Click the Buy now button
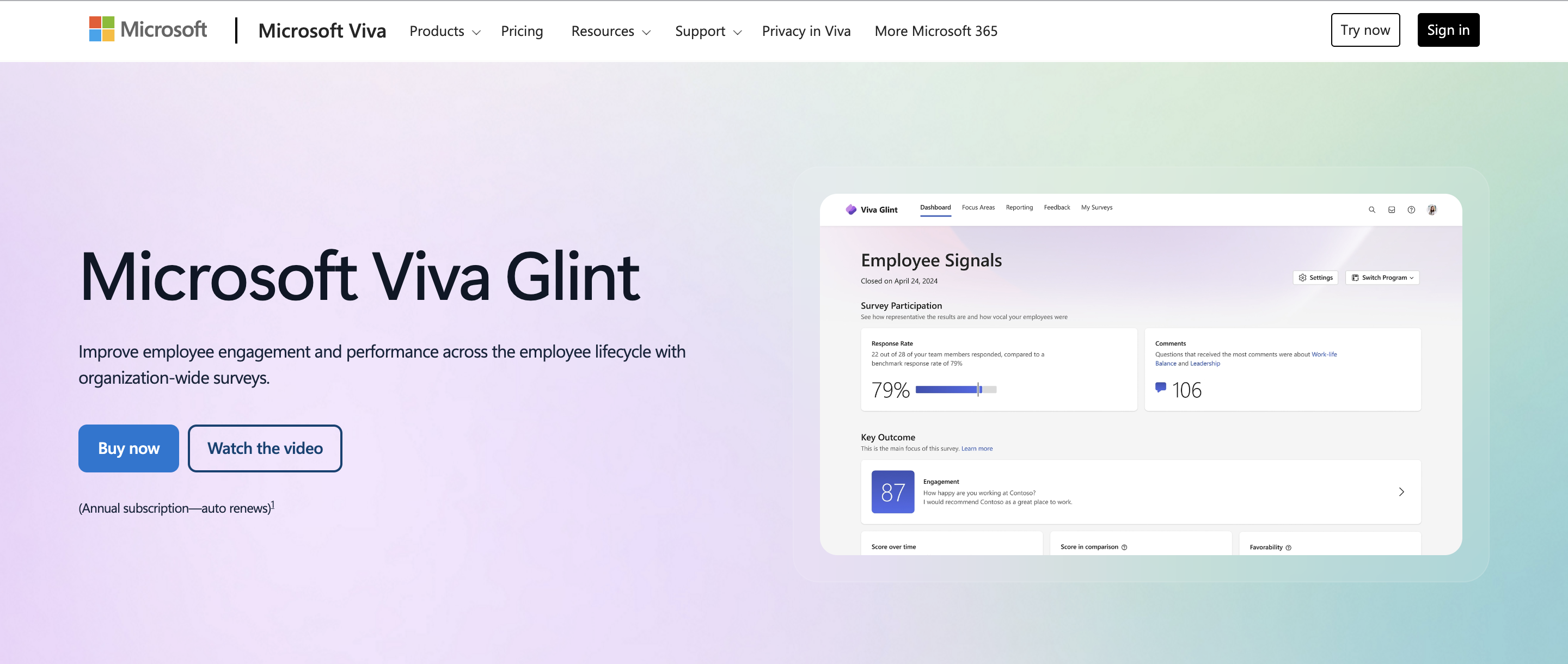1568x664 pixels. pyautogui.click(x=128, y=448)
